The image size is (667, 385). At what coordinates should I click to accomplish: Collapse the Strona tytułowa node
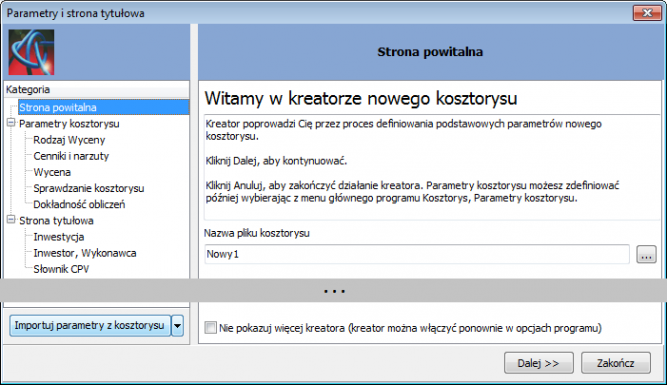11,220
